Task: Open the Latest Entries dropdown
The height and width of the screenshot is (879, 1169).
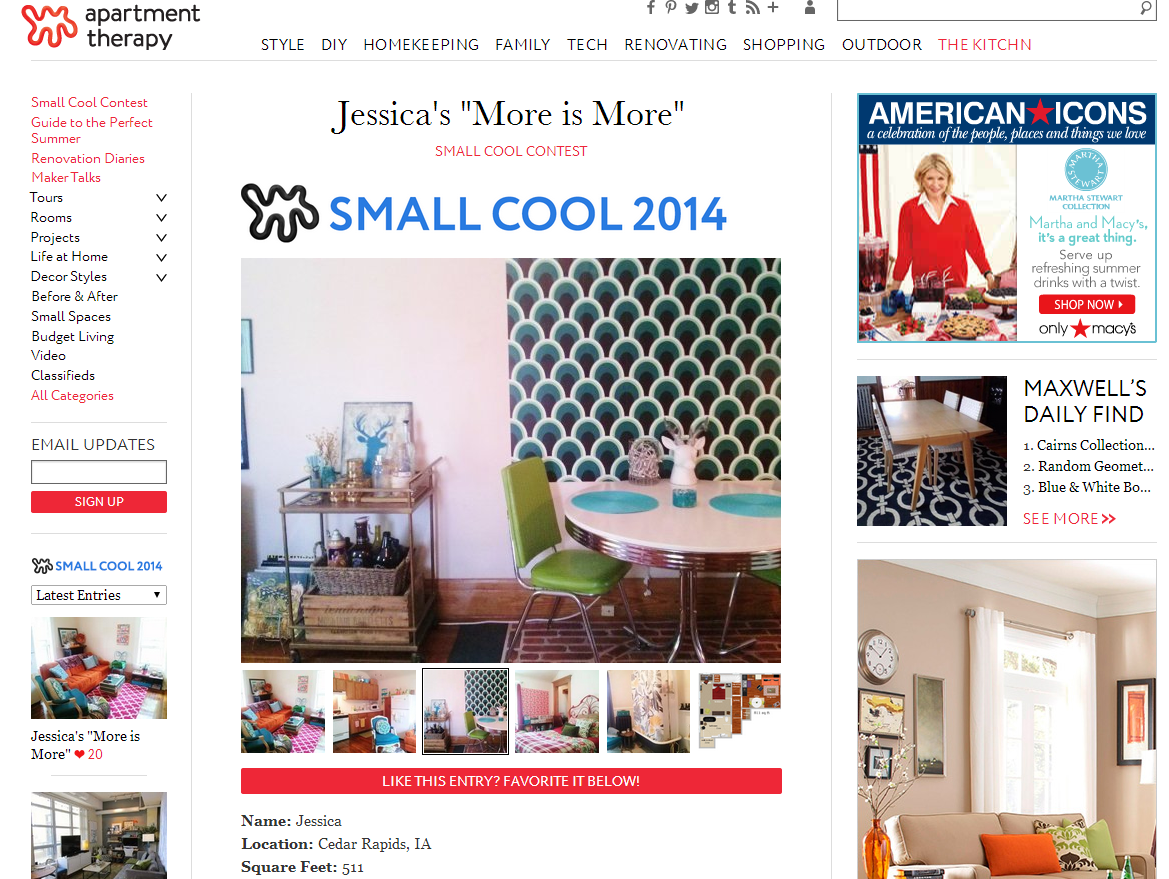Action: click(98, 595)
